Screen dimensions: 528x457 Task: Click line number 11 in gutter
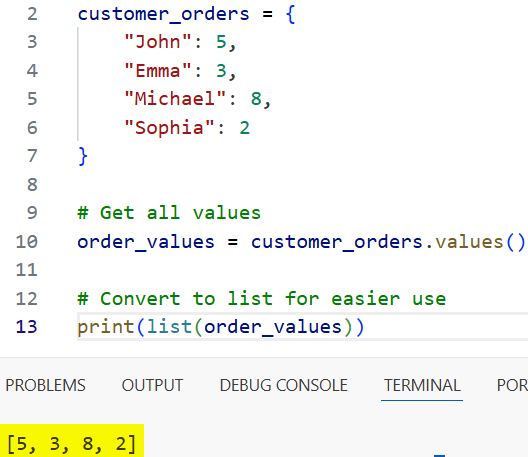26,270
